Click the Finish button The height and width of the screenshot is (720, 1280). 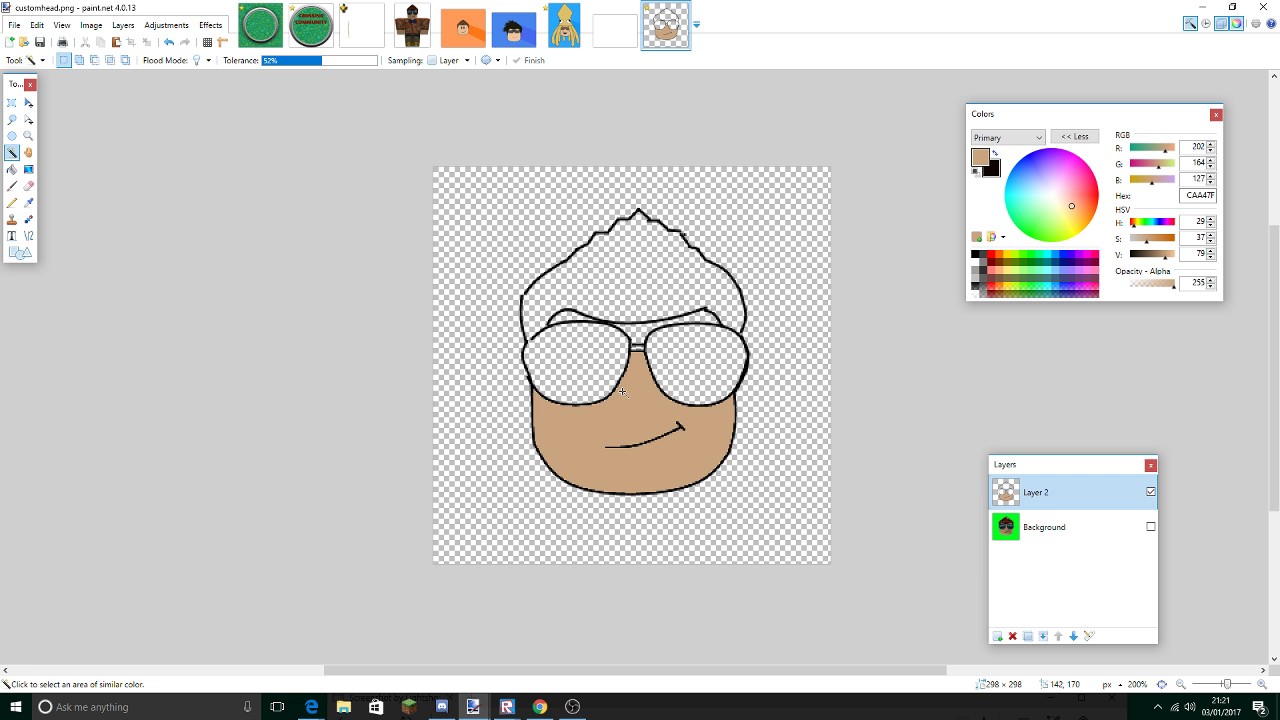click(529, 60)
